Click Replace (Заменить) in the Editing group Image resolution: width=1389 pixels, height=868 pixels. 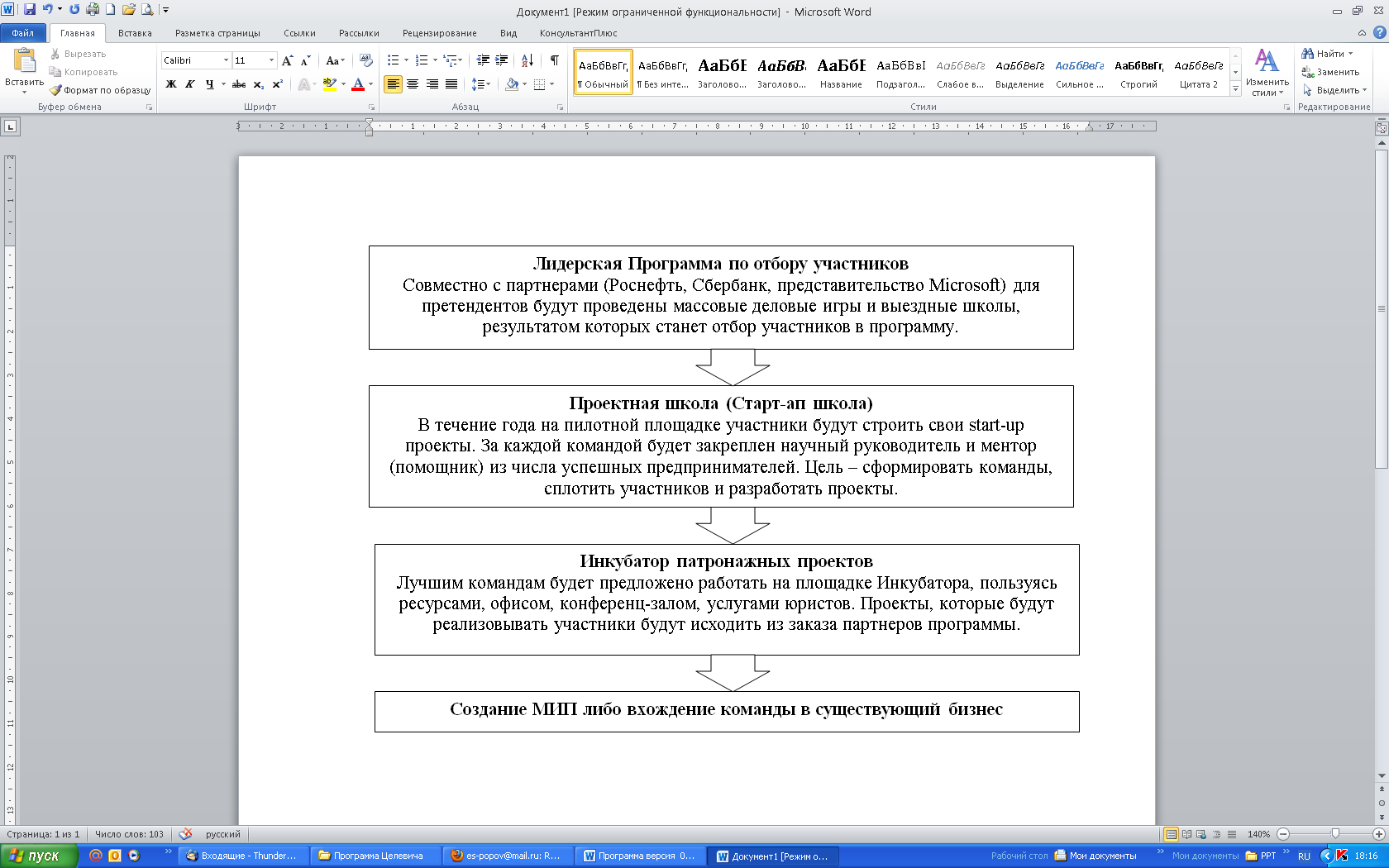pyautogui.click(x=1330, y=72)
